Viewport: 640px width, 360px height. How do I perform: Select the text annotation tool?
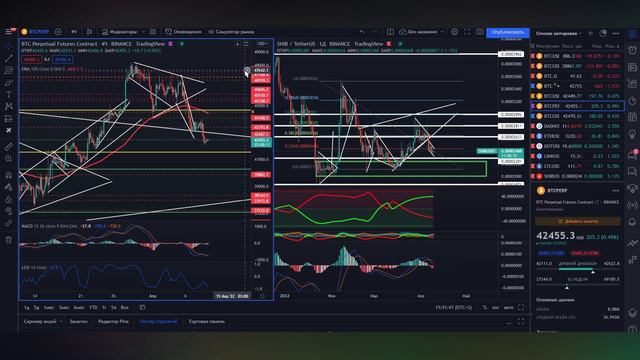click(9, 95)
